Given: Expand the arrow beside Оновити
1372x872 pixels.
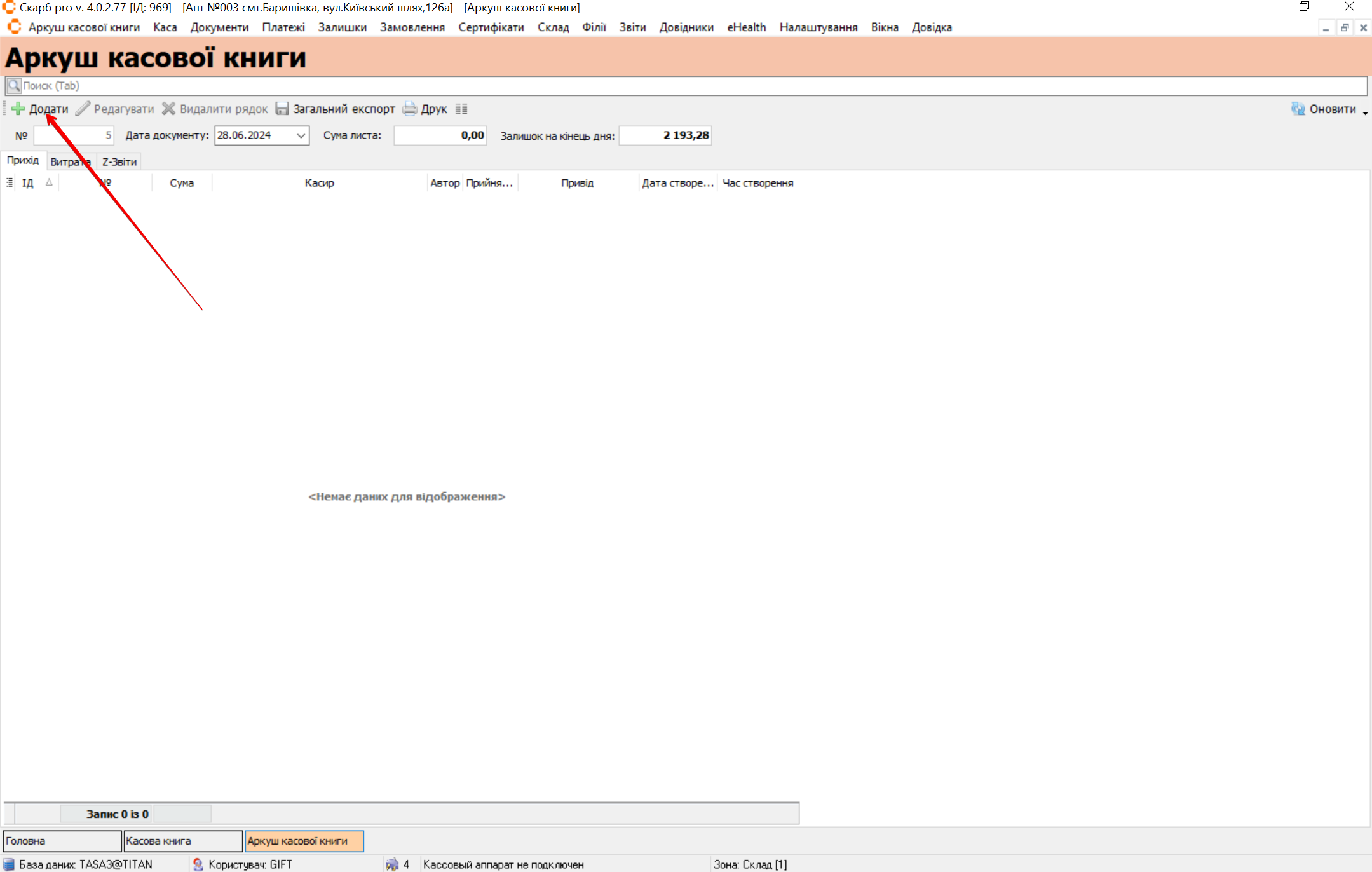Looking at the screenshot, I should (x=1365, y=112).
